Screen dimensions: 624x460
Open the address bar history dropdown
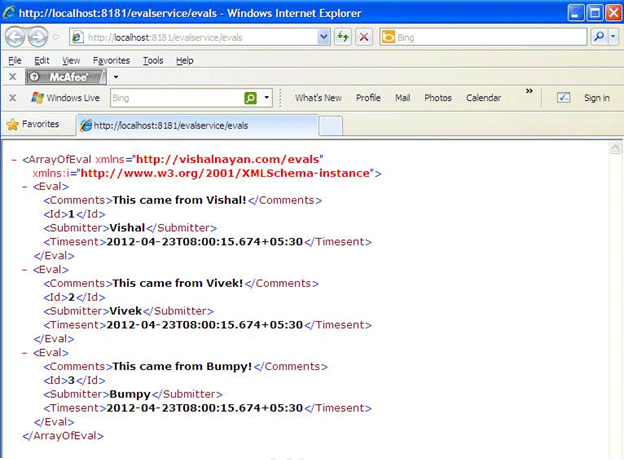tap(324, 37)
